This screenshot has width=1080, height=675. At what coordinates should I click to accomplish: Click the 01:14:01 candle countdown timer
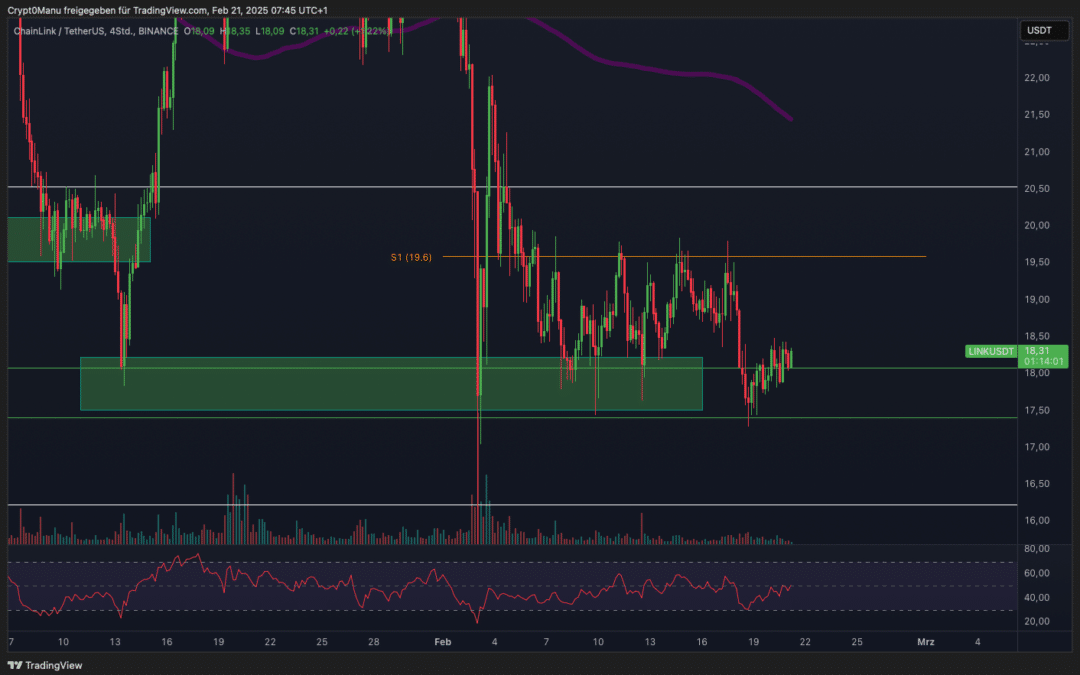(1044, 361)
